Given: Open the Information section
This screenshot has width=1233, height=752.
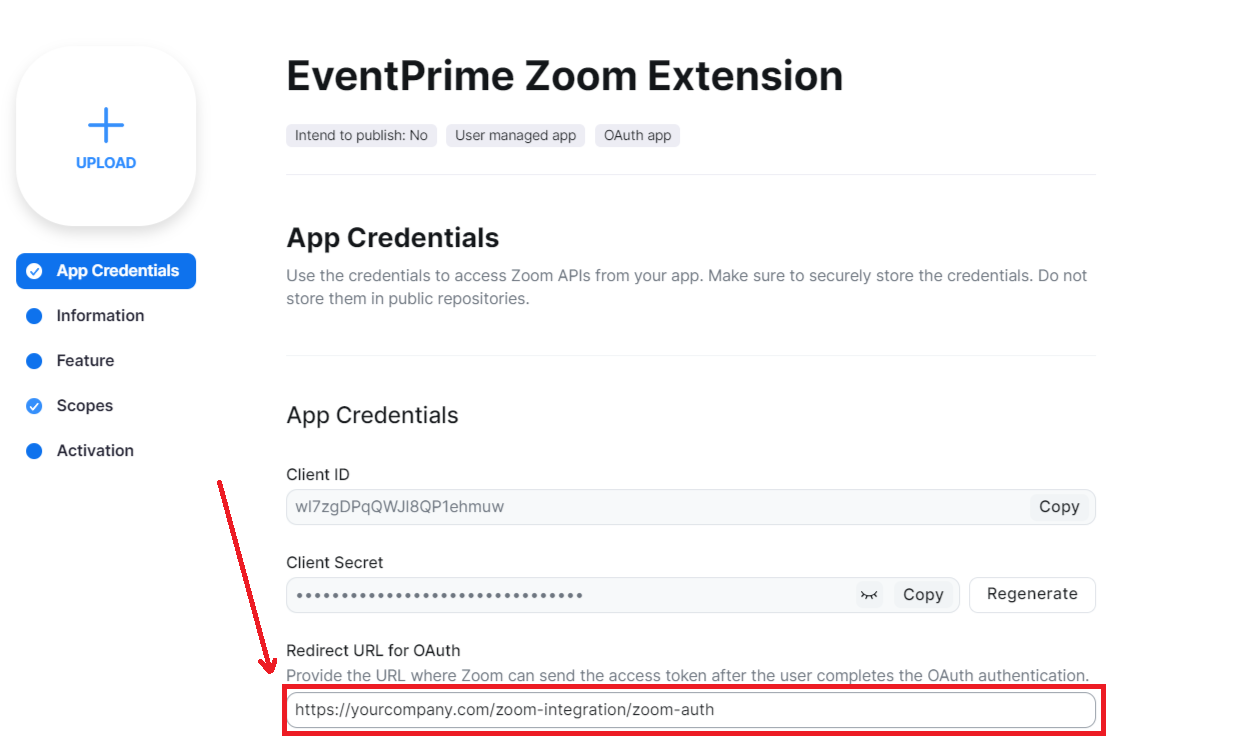Looking at the screenshot, I should [x=102, y=315].
